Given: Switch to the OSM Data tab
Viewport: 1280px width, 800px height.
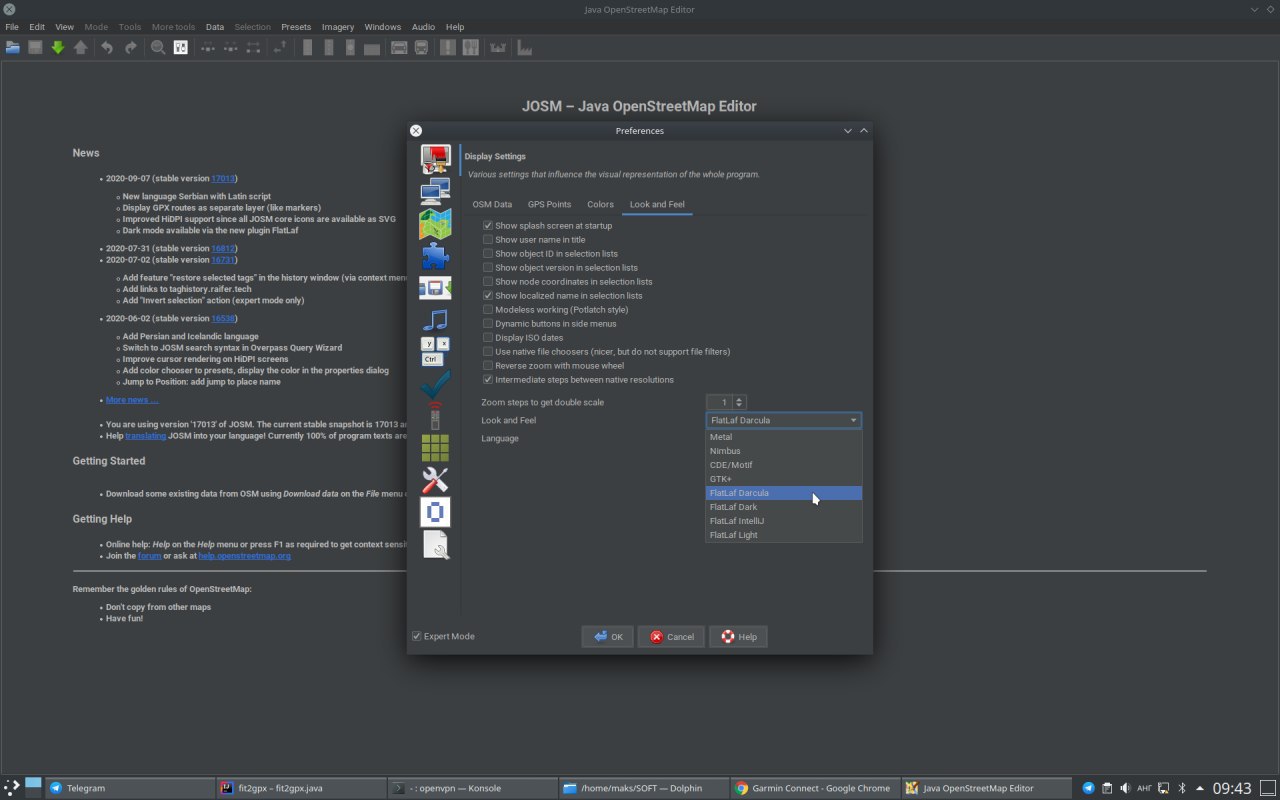Looking at the screenshot, I should (x=492, y=204).
